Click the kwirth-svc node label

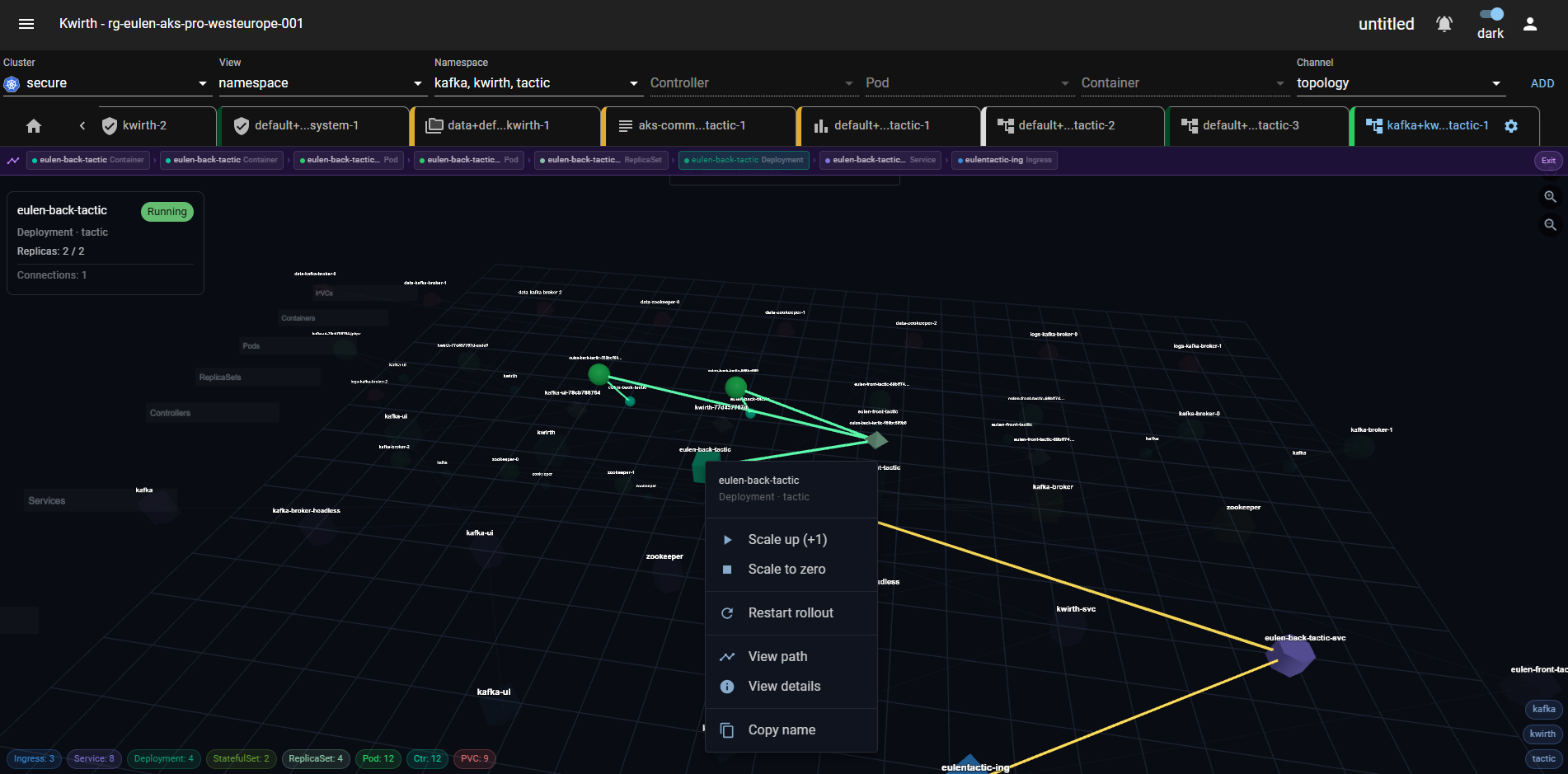click(1076, 609)
